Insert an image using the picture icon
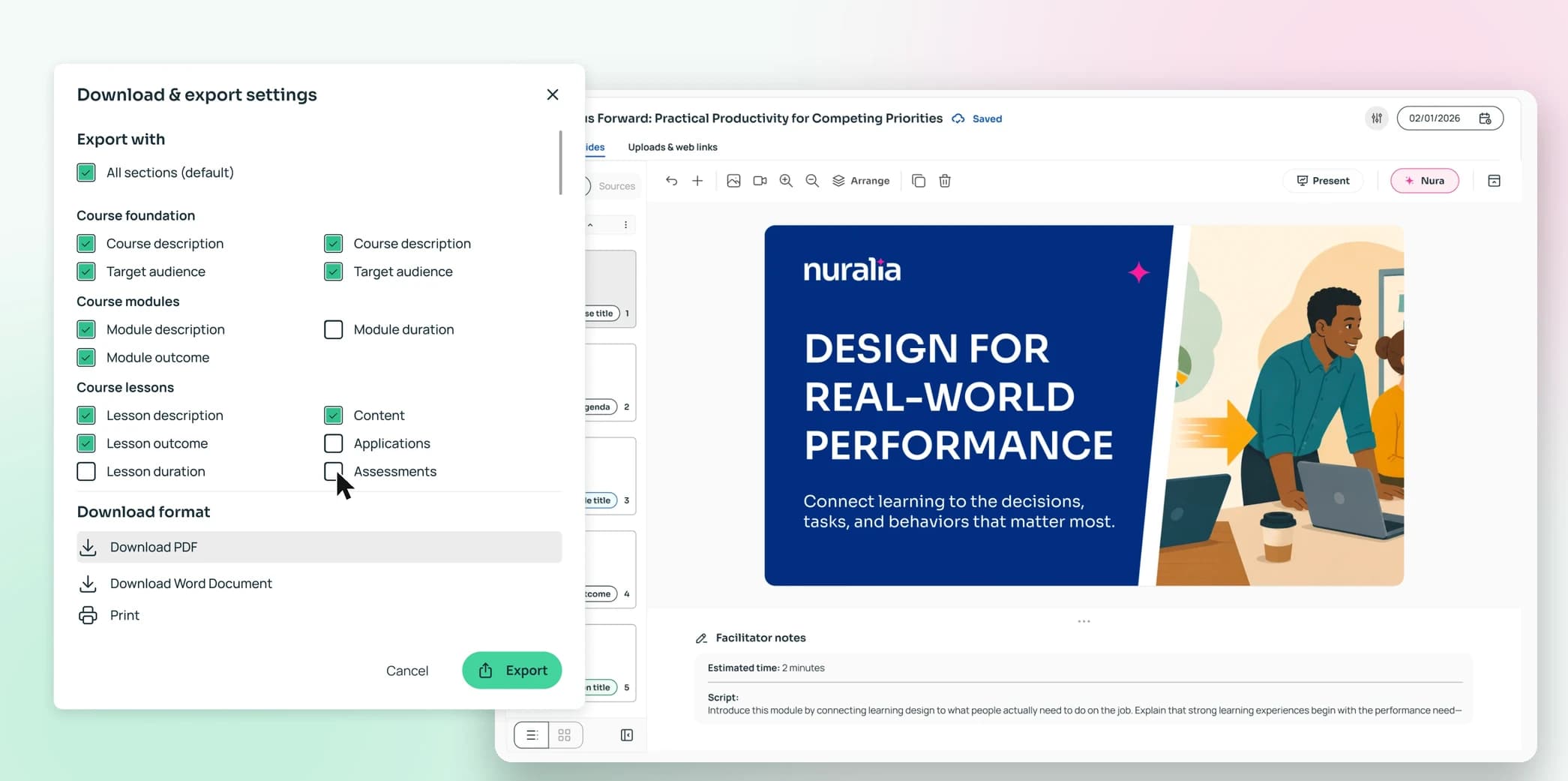The height and width of the screenshot is (781, 1568). pyautogui.click(x=733, y=181)
